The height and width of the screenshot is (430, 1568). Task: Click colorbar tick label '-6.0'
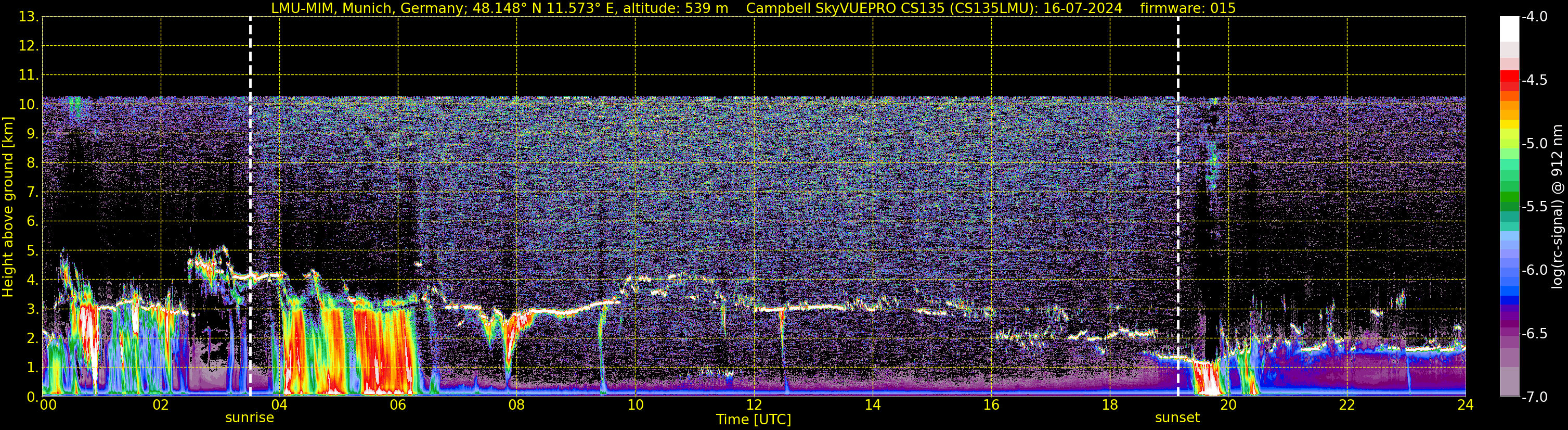click(1534, 270)
